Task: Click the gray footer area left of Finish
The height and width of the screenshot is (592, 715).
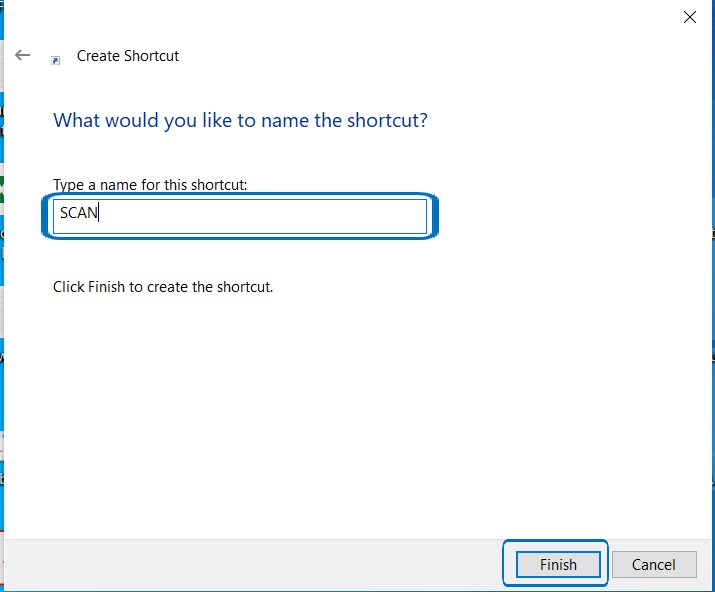Action: [250, 565]
